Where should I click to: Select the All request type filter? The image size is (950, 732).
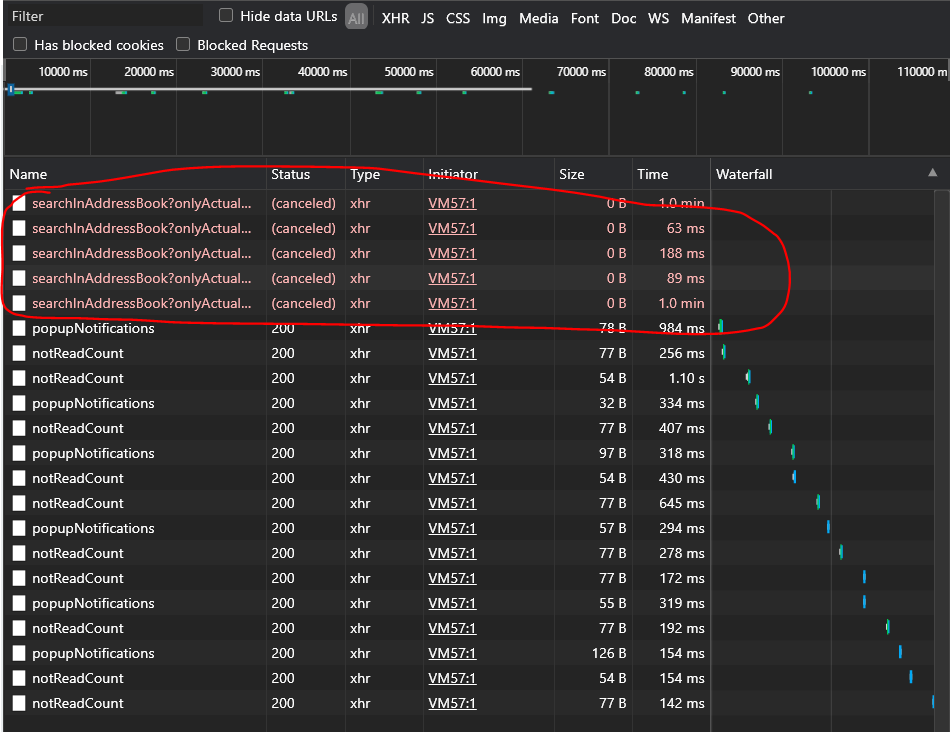(x=356, y=18)
